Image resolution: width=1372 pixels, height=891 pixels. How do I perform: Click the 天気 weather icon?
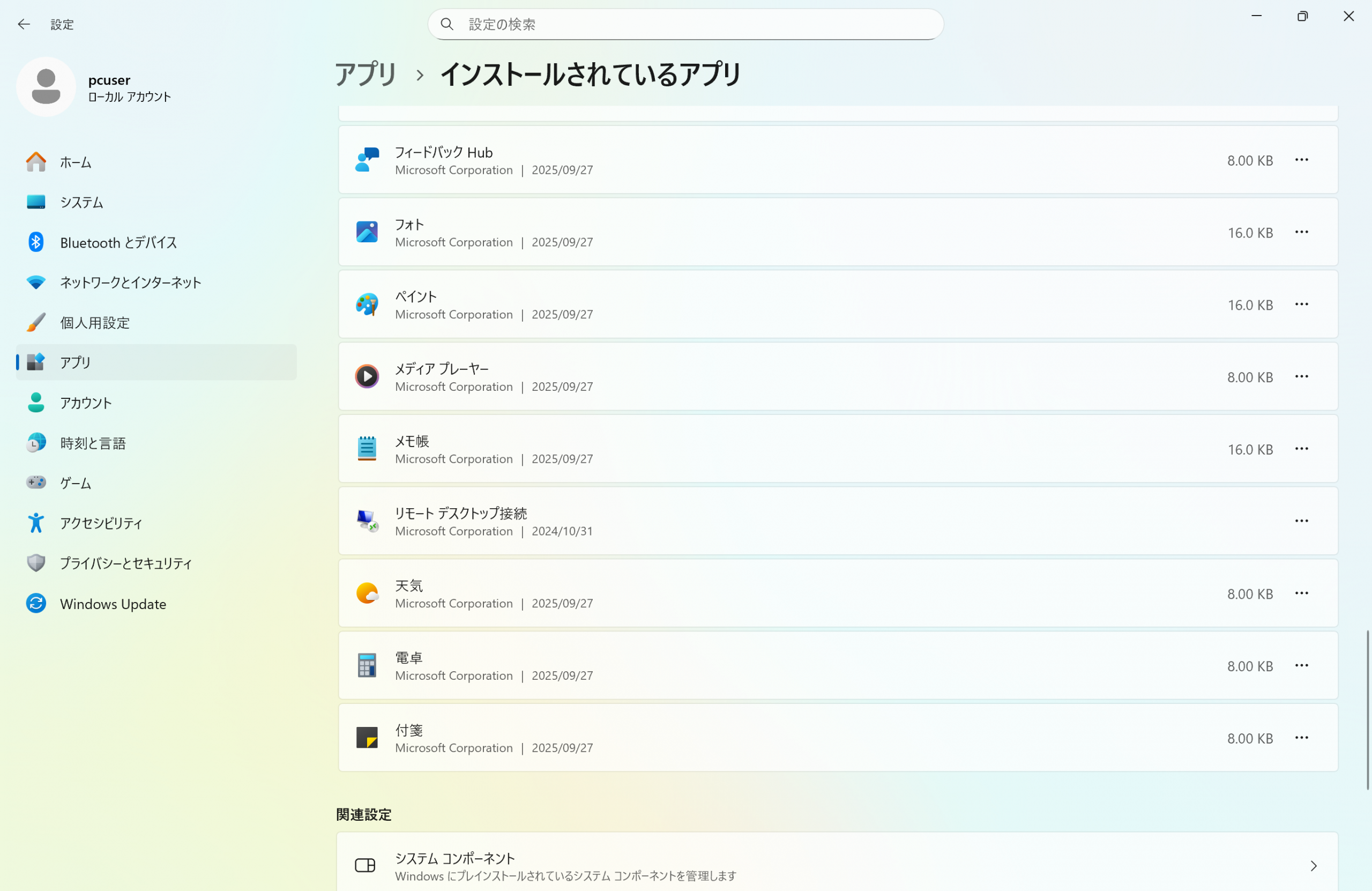tap(367, 593)
